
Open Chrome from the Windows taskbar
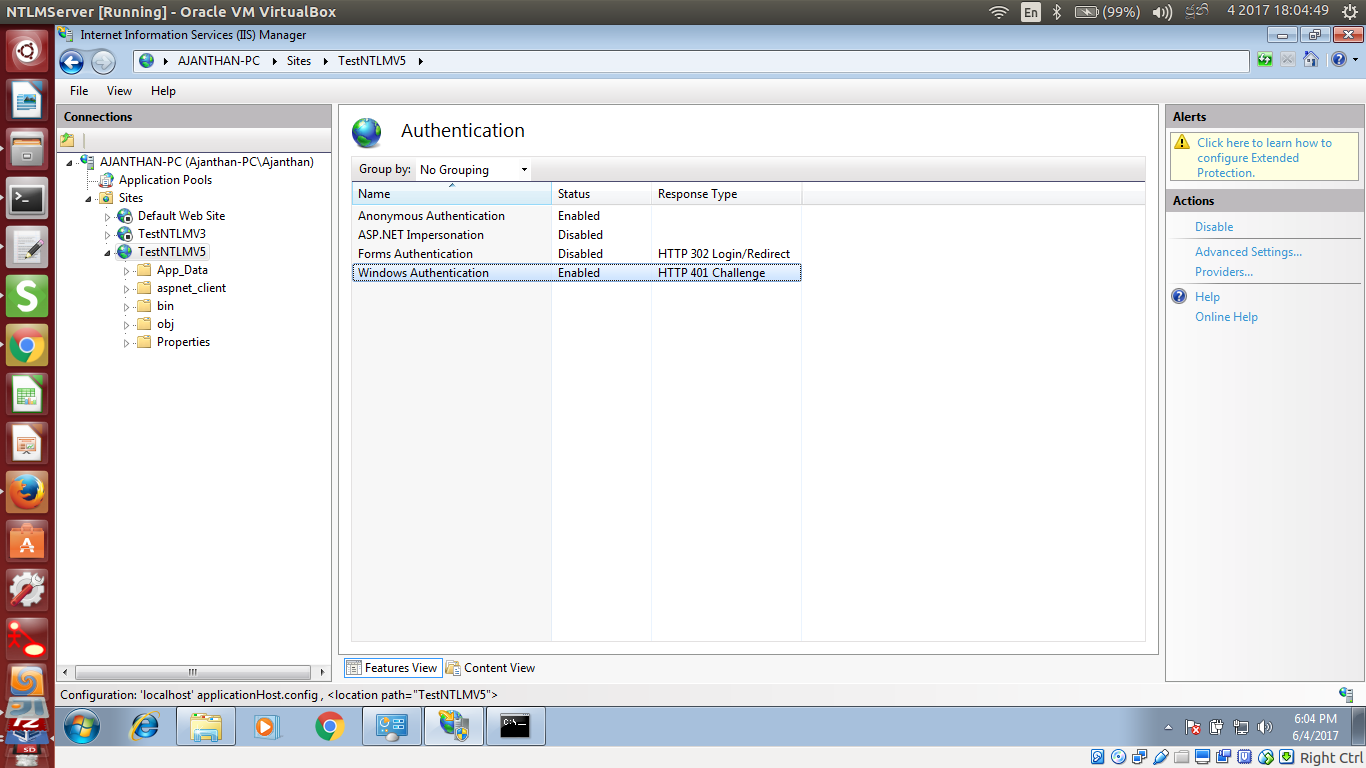click(x=330, y=727)
